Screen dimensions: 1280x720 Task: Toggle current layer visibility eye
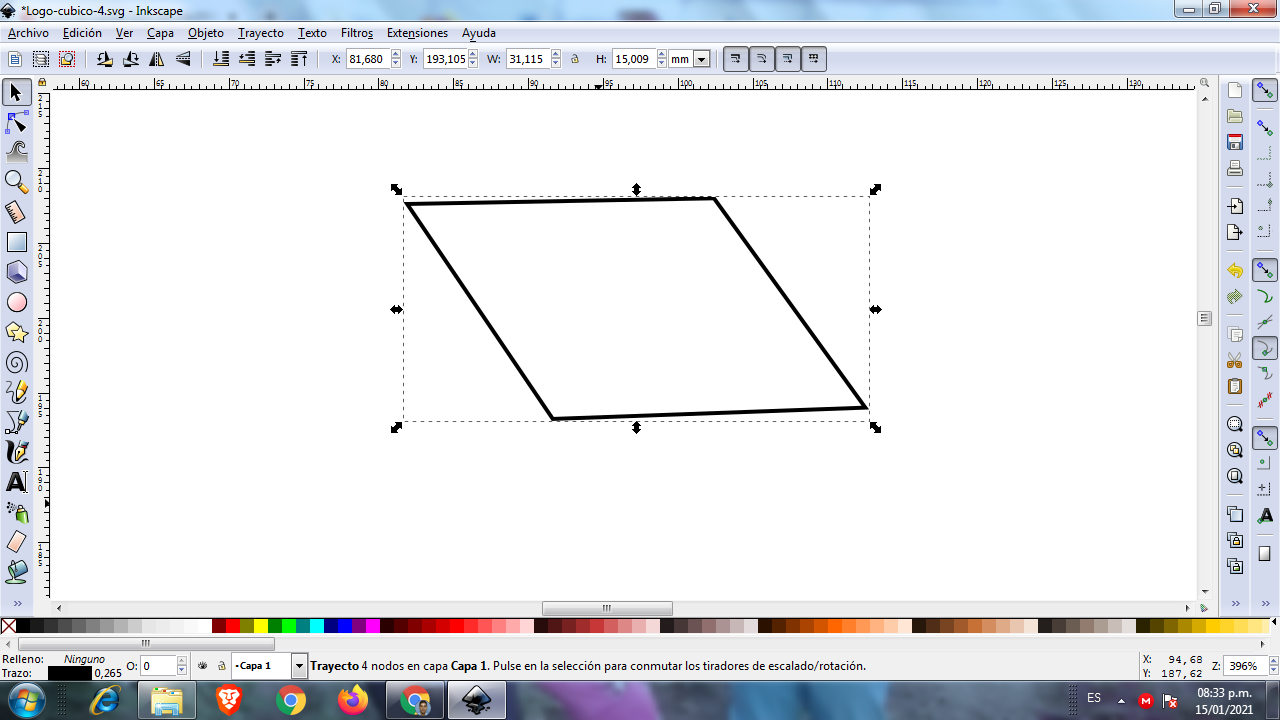[x=202, y=665]
